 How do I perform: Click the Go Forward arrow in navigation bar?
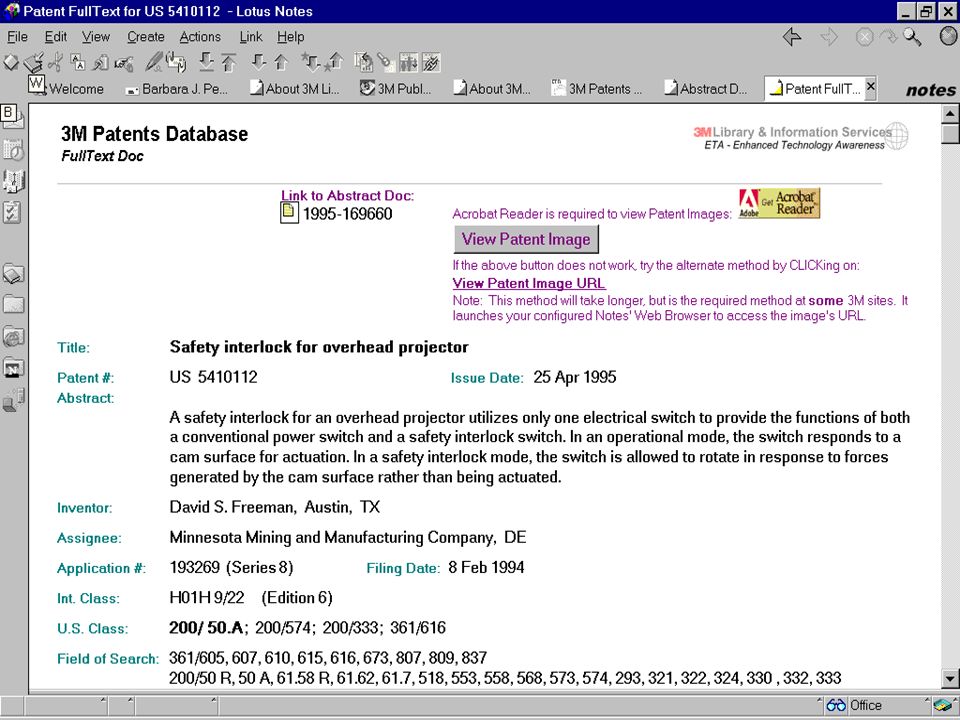pos(829,37)
